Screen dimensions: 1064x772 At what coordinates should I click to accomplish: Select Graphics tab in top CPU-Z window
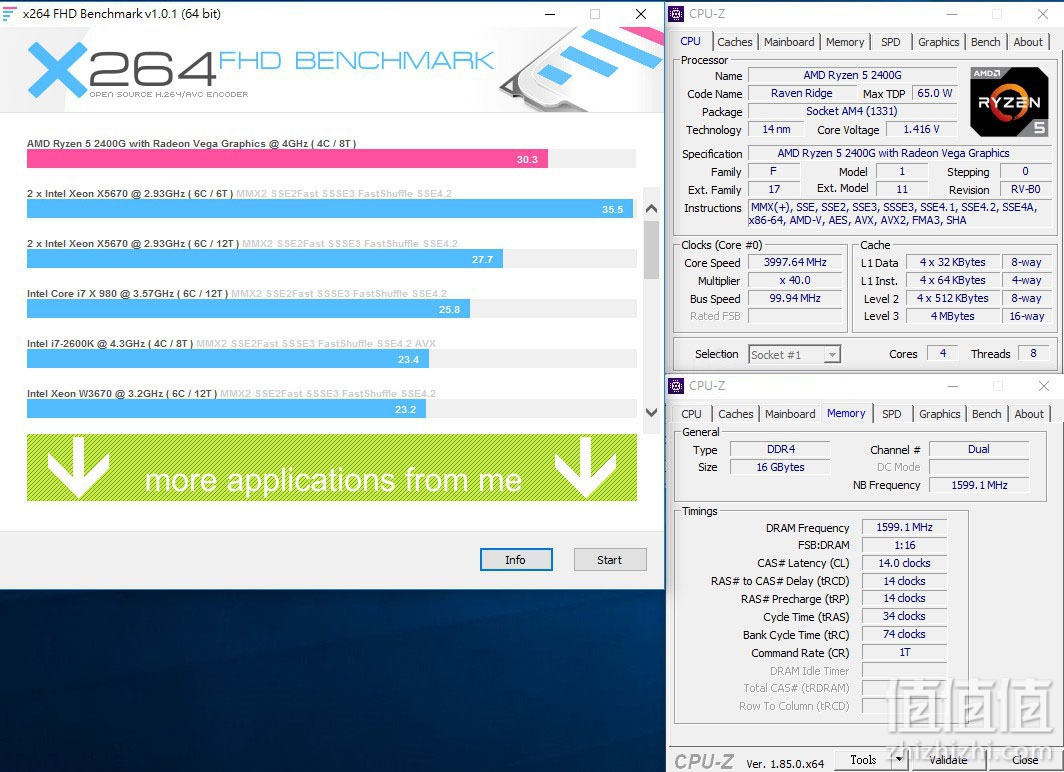[x=938, y=42]
